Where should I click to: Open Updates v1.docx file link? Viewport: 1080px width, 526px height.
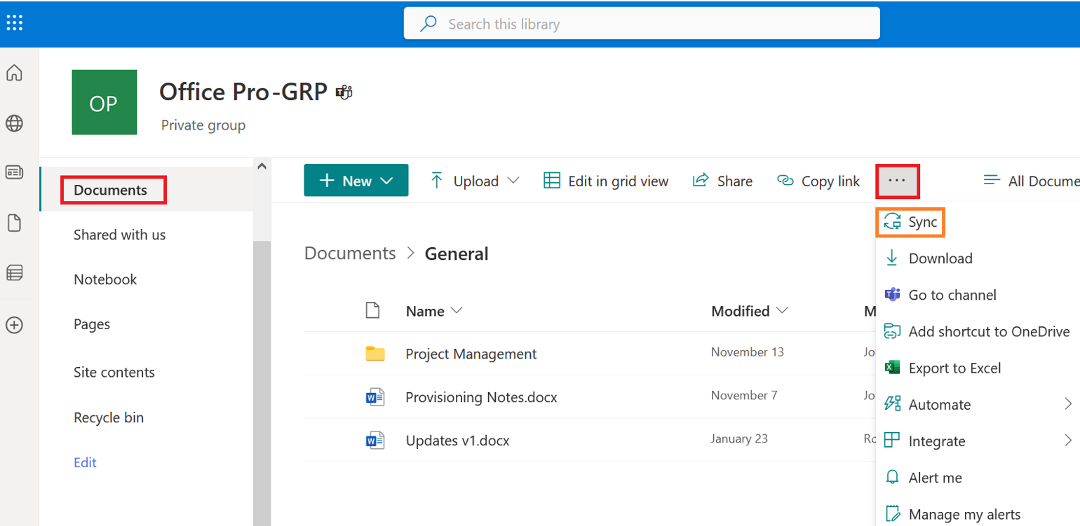[x=457, y=441]
